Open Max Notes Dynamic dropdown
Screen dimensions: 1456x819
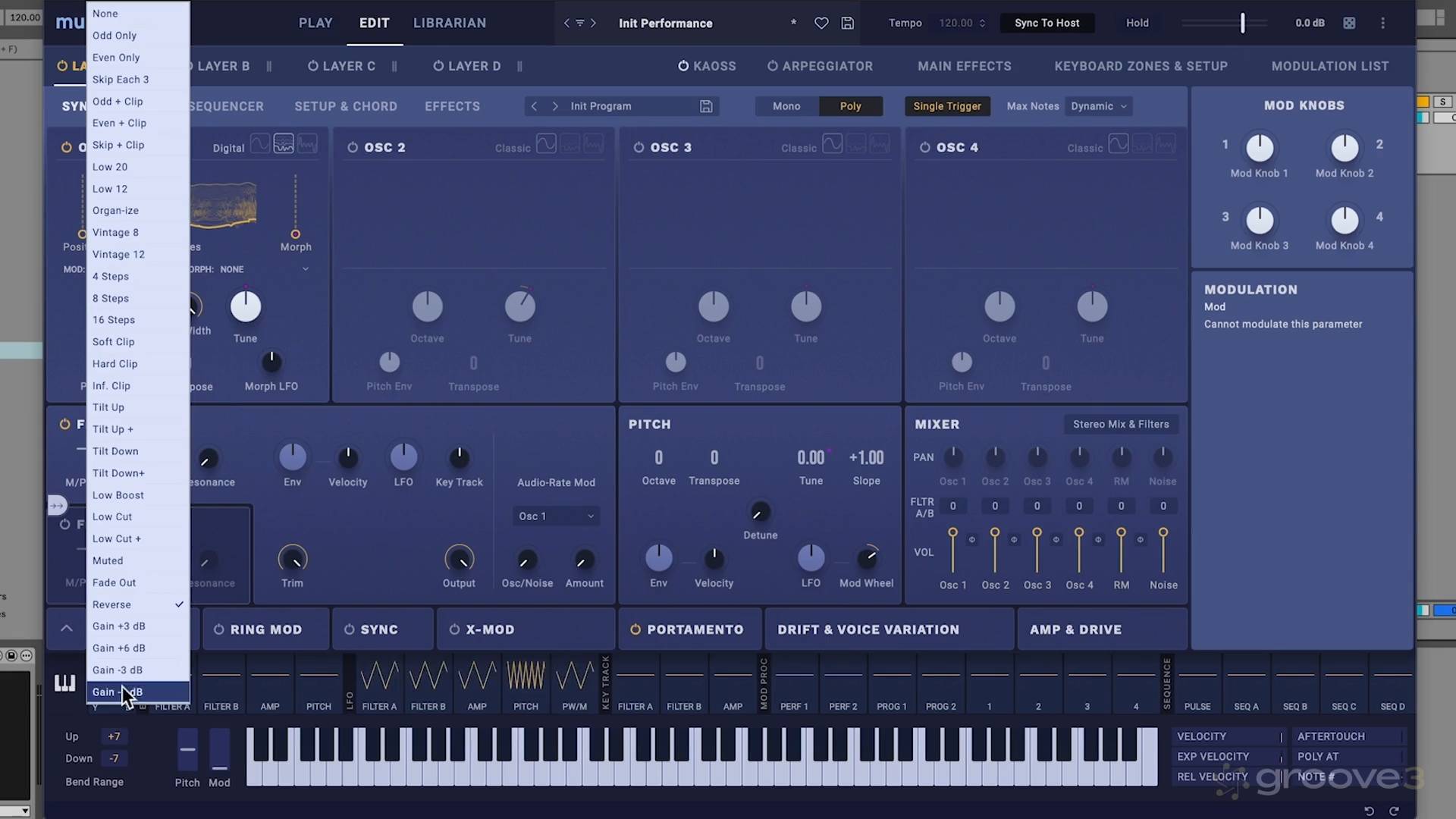point(1099,106)
